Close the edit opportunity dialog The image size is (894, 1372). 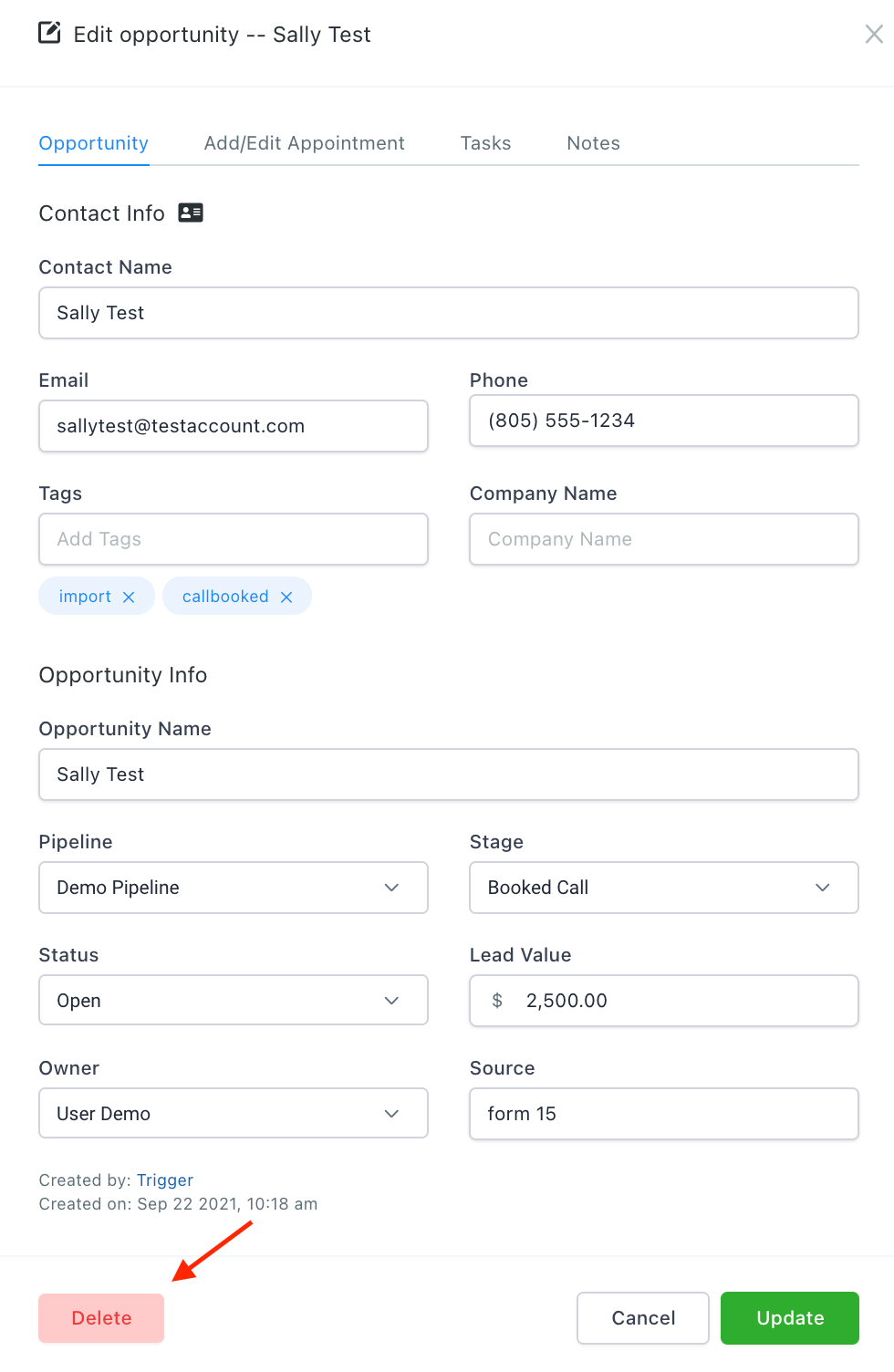coord(873,35)
